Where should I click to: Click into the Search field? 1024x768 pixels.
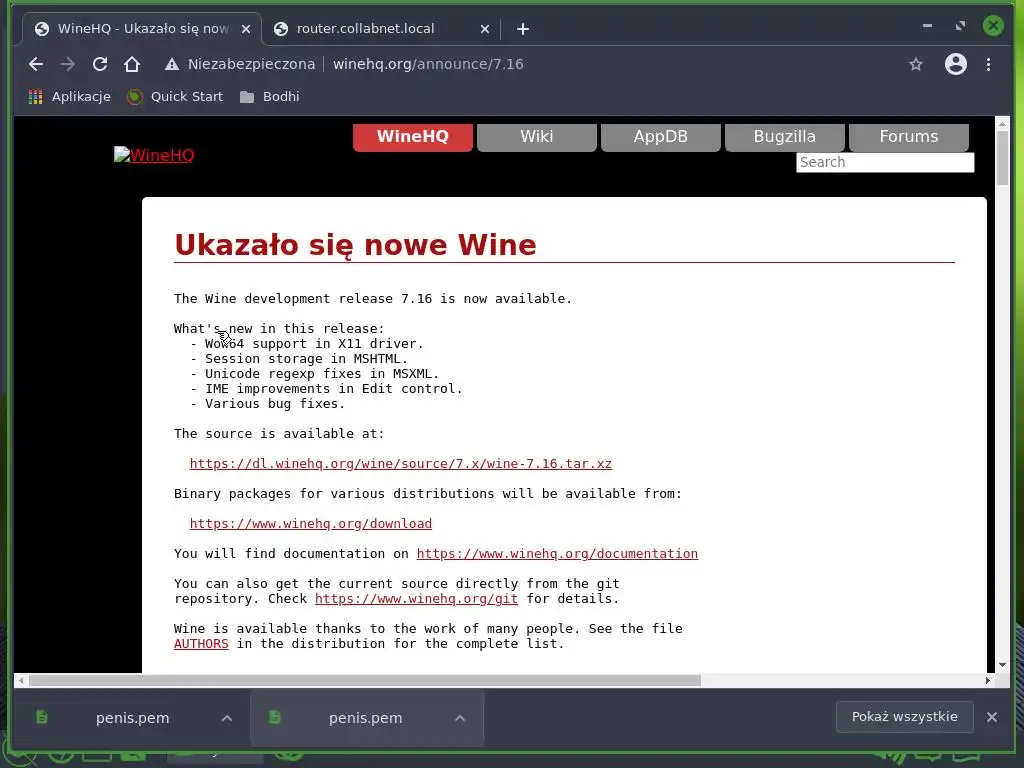885,163
